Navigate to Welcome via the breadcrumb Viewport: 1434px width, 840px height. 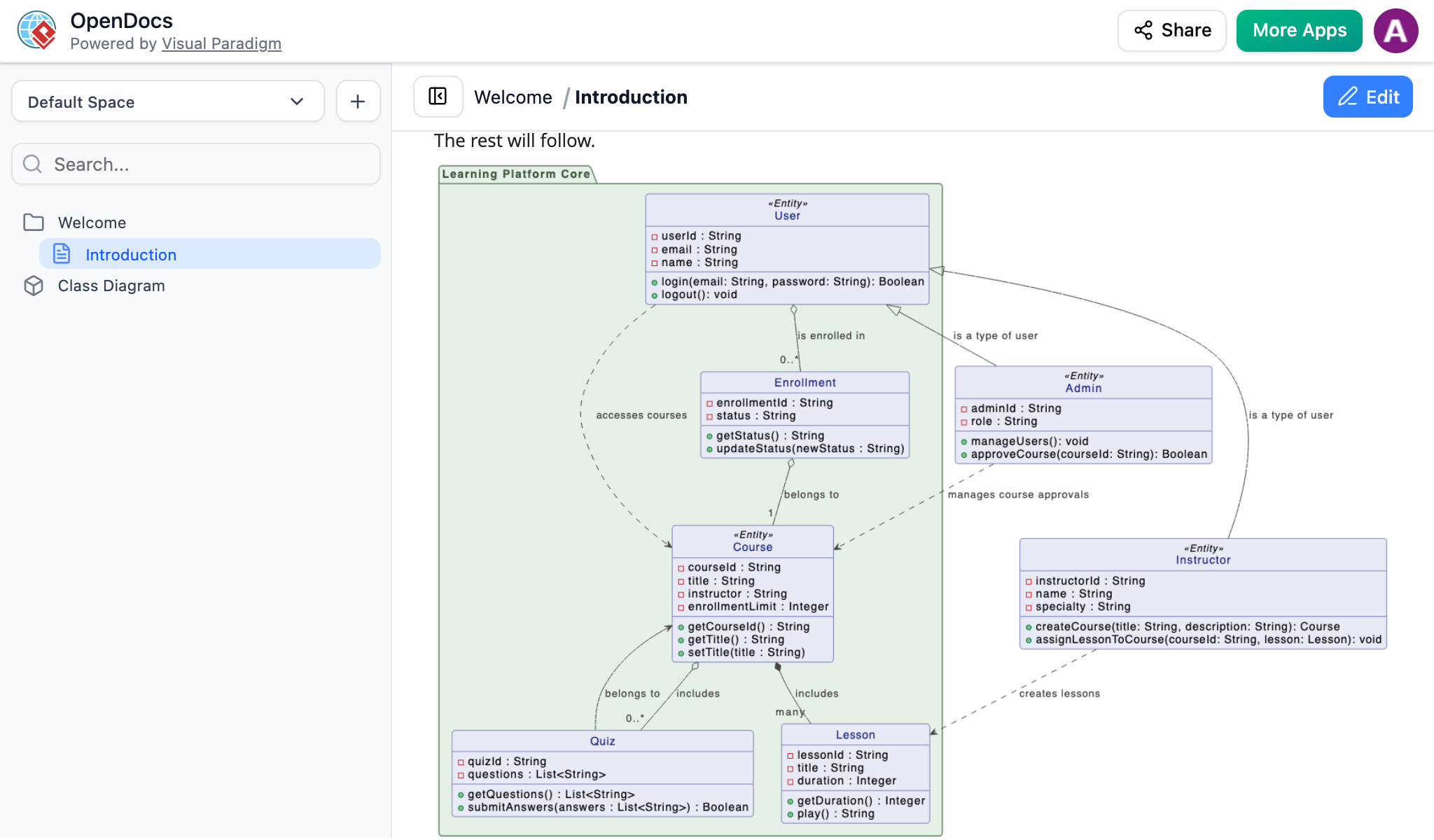[x=513, y=97]
